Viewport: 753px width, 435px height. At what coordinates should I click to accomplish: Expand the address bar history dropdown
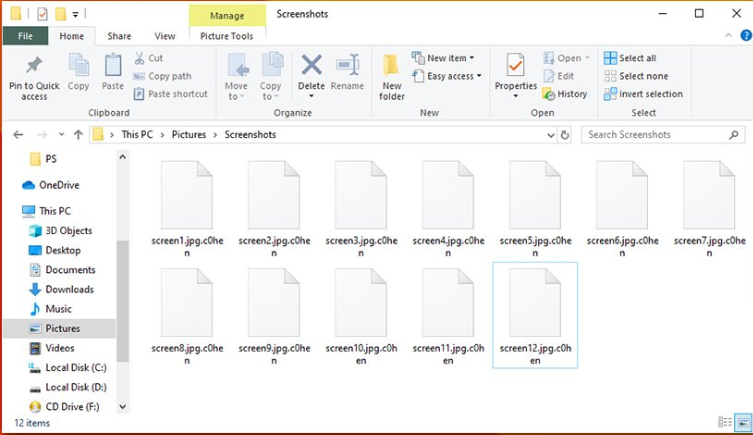549,134
